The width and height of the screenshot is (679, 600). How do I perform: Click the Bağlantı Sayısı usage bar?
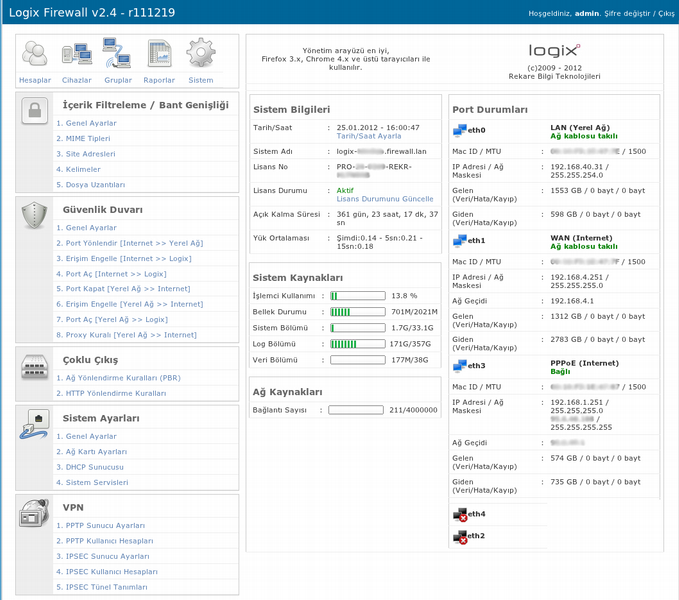coord(356,410)
